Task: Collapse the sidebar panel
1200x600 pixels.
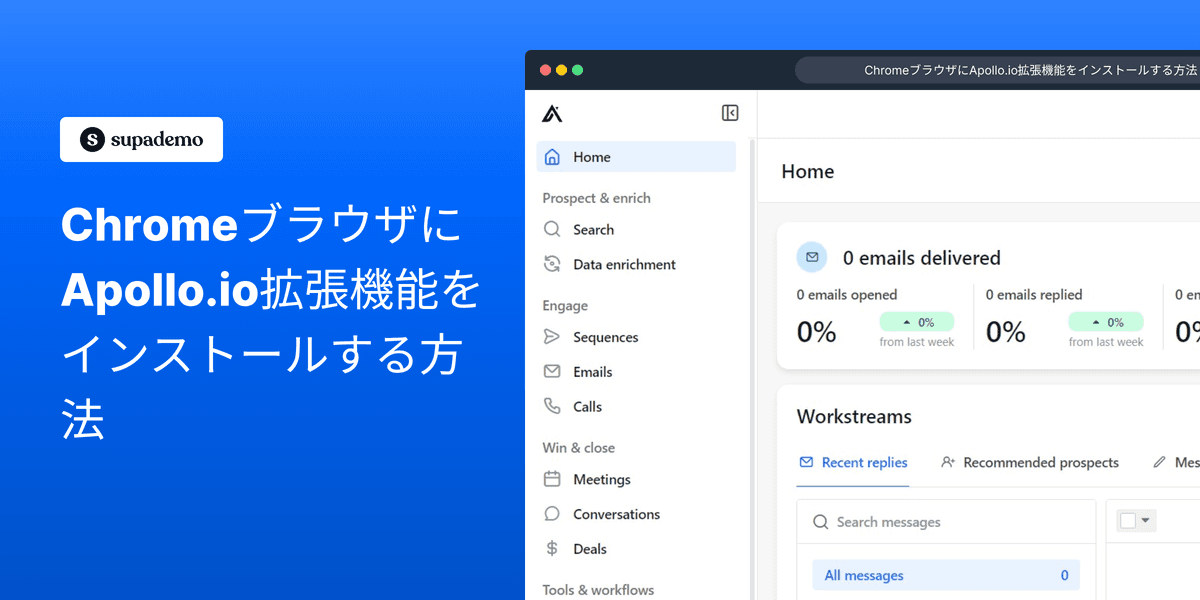Action: coord(731,113)
